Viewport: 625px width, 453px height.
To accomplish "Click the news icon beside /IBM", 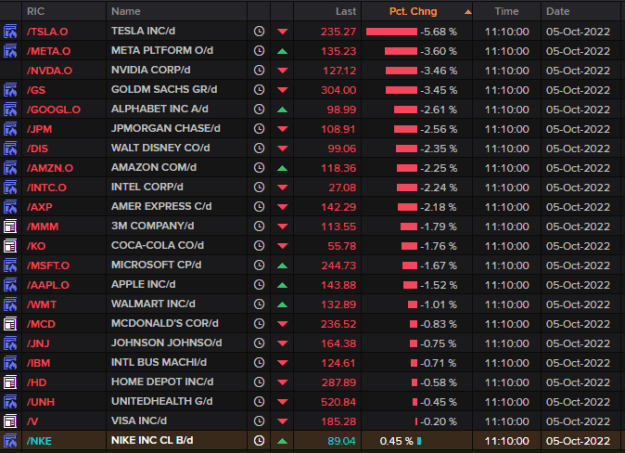I will tap(10, 363).
